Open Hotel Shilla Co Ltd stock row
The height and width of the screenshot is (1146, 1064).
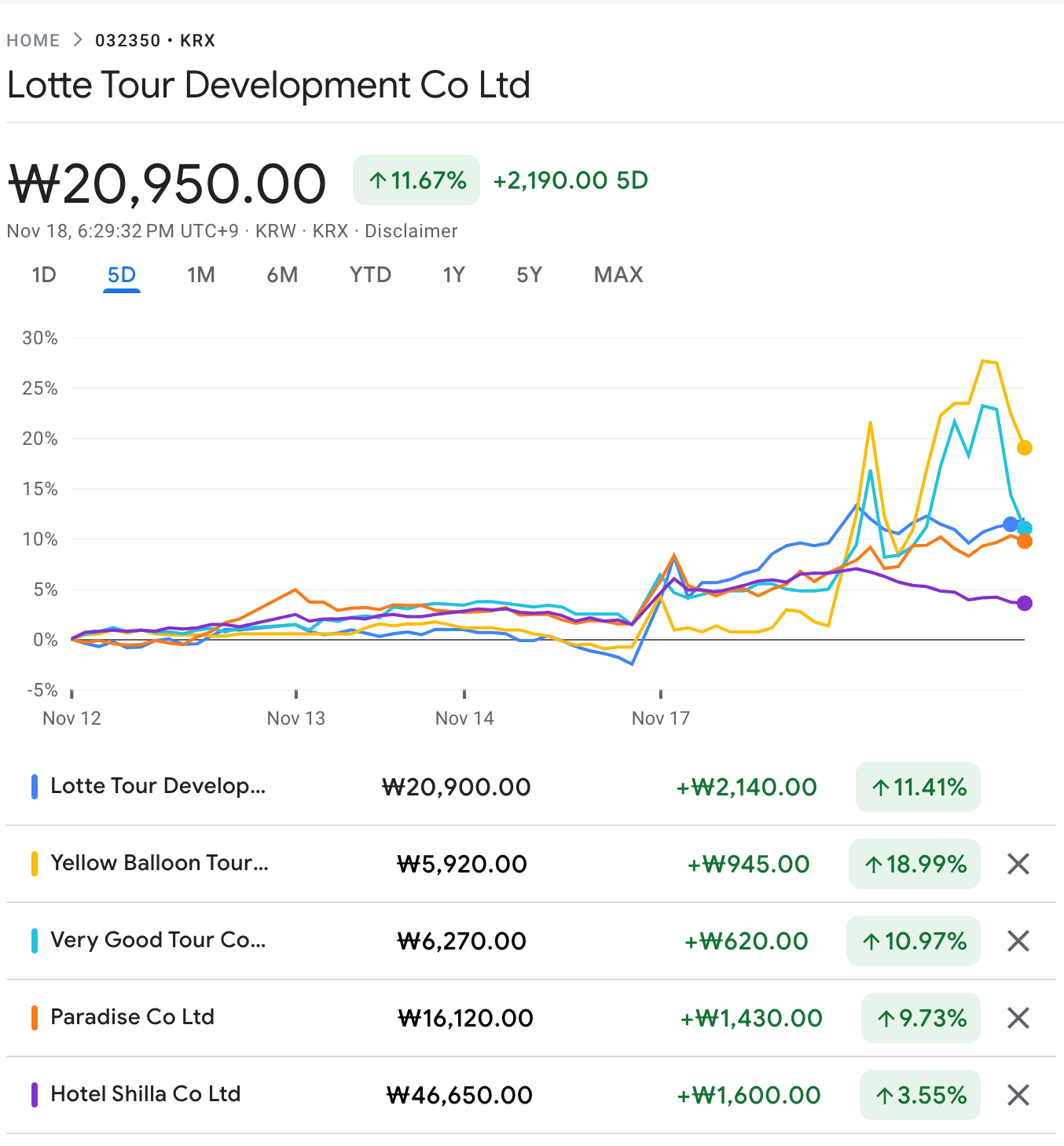click(145, 1094)
